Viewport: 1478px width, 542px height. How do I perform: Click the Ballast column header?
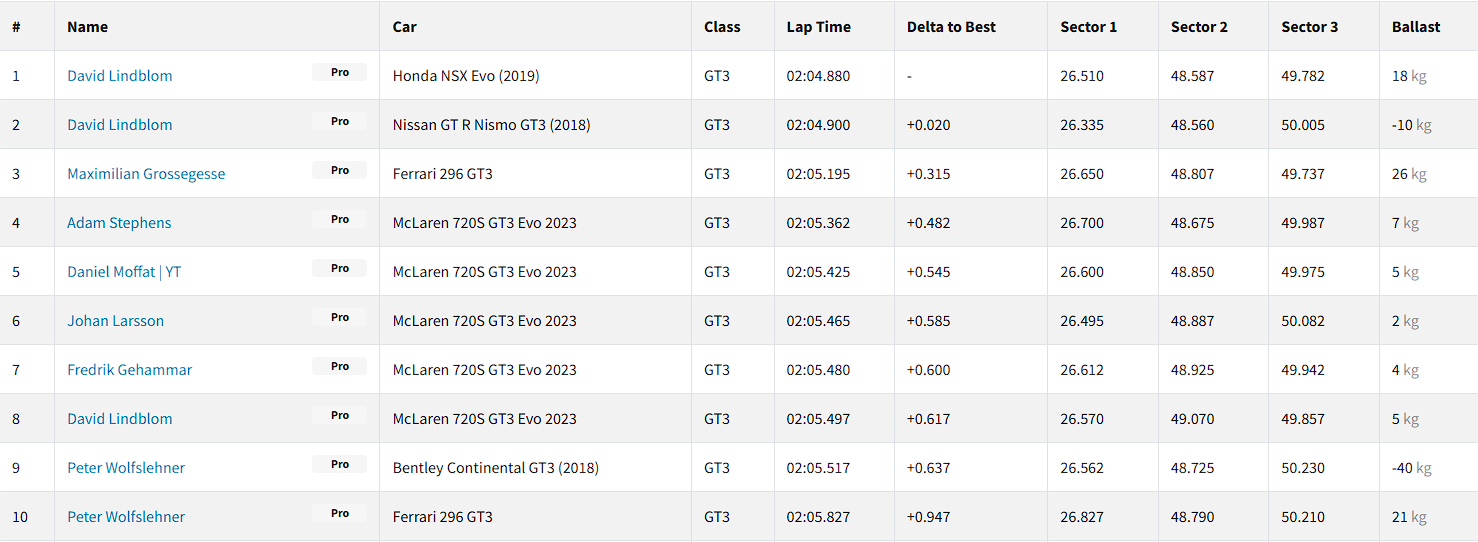click(1416, 27)
